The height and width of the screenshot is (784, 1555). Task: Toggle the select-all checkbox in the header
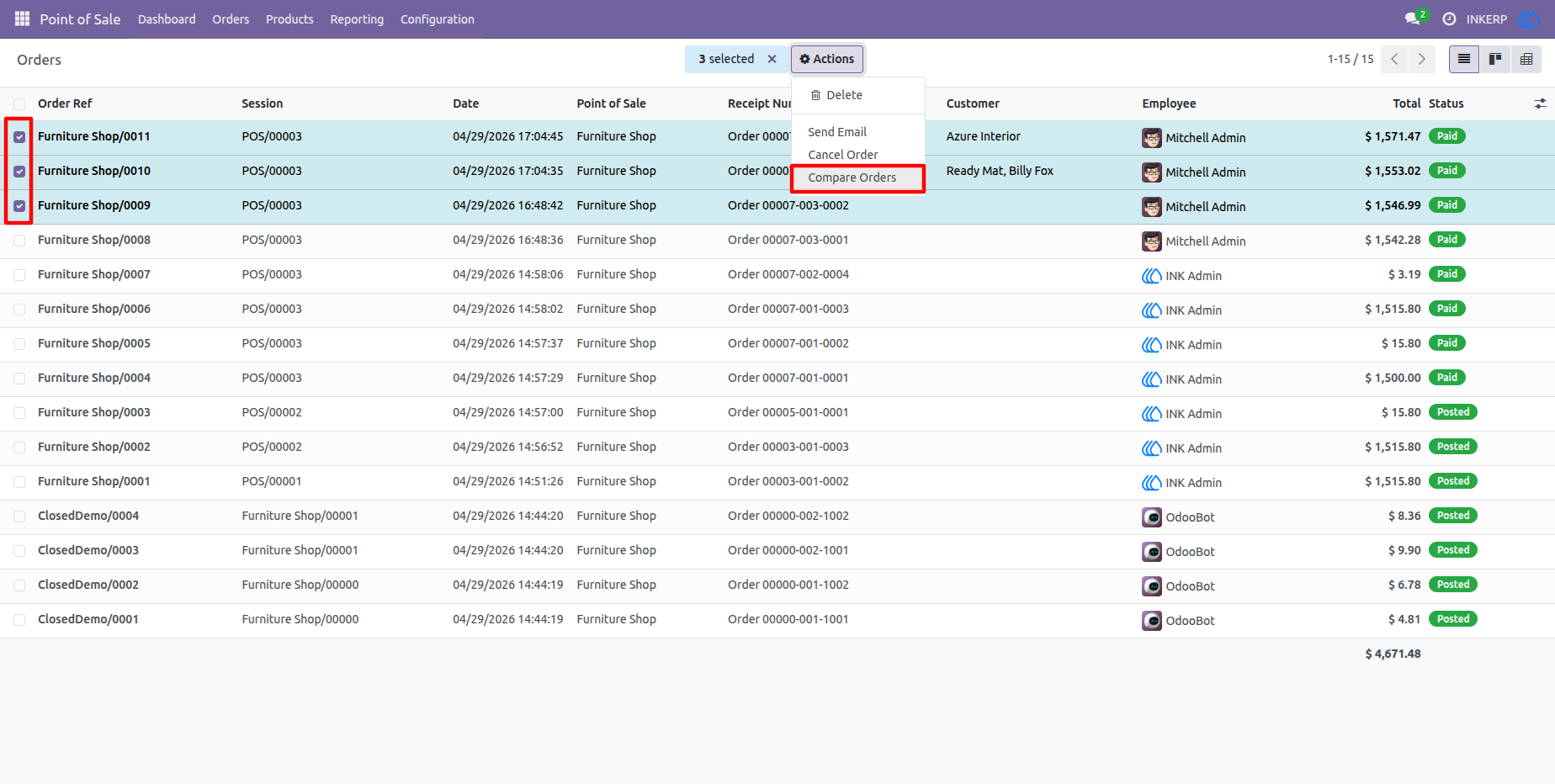[x=19, y=103]
